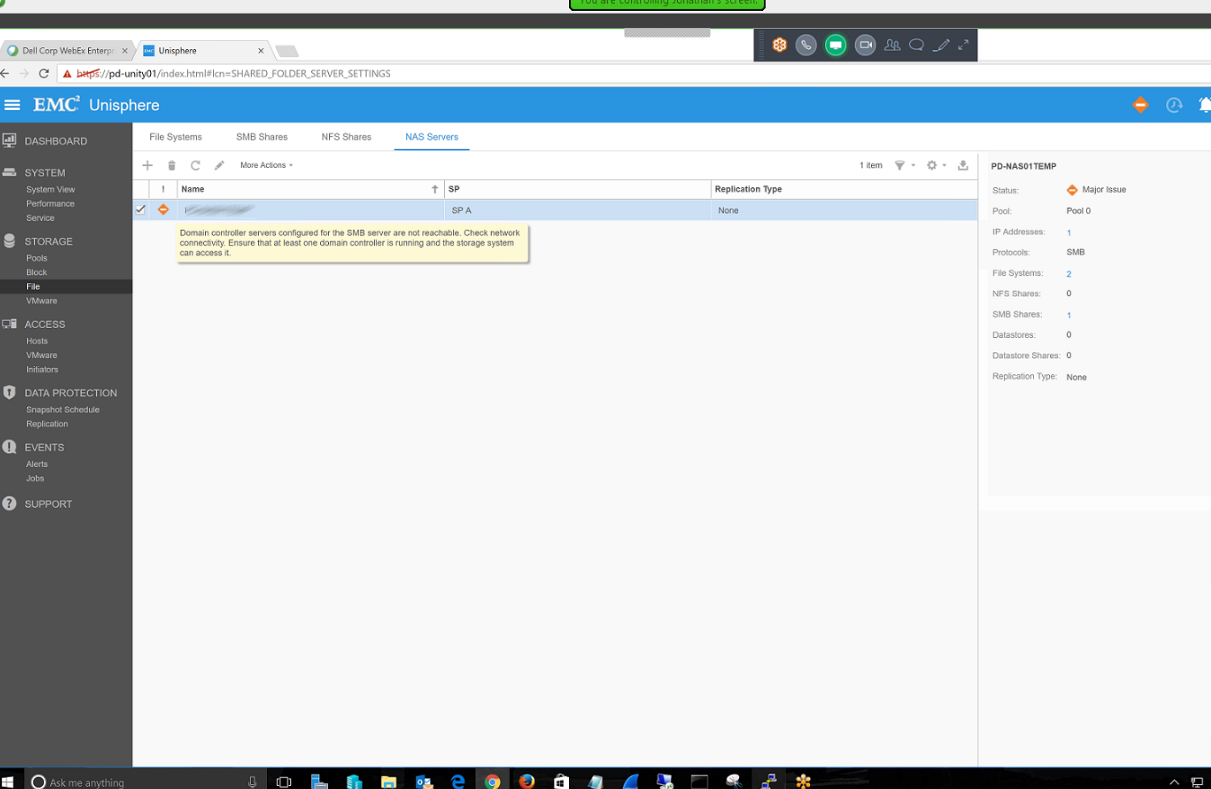Click the delete trash icon in the toolbar
This screenshot has height=789, width=1211.
click(171, 165)
